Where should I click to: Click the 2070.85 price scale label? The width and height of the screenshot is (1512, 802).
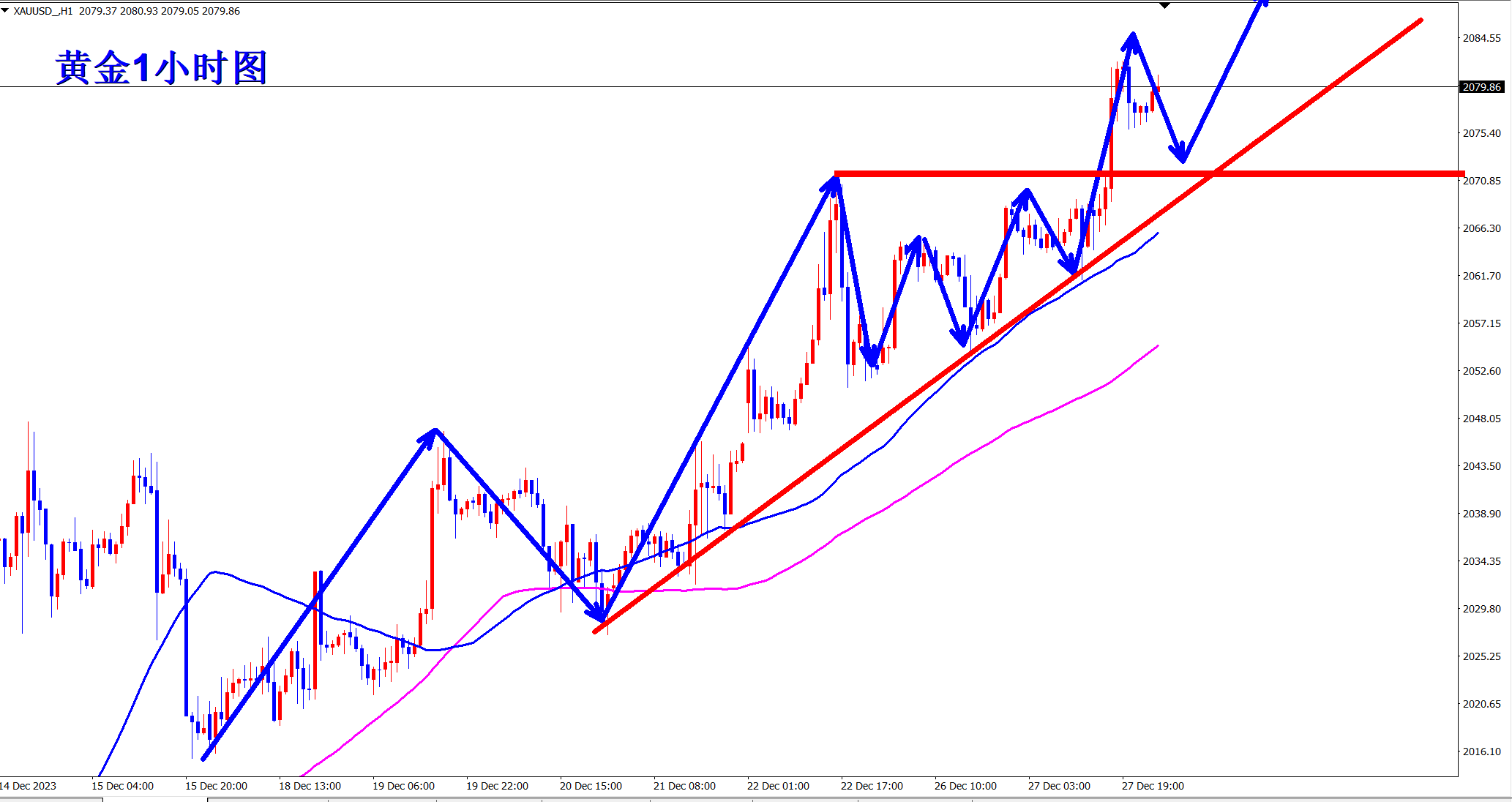(x=1481, y=181)
